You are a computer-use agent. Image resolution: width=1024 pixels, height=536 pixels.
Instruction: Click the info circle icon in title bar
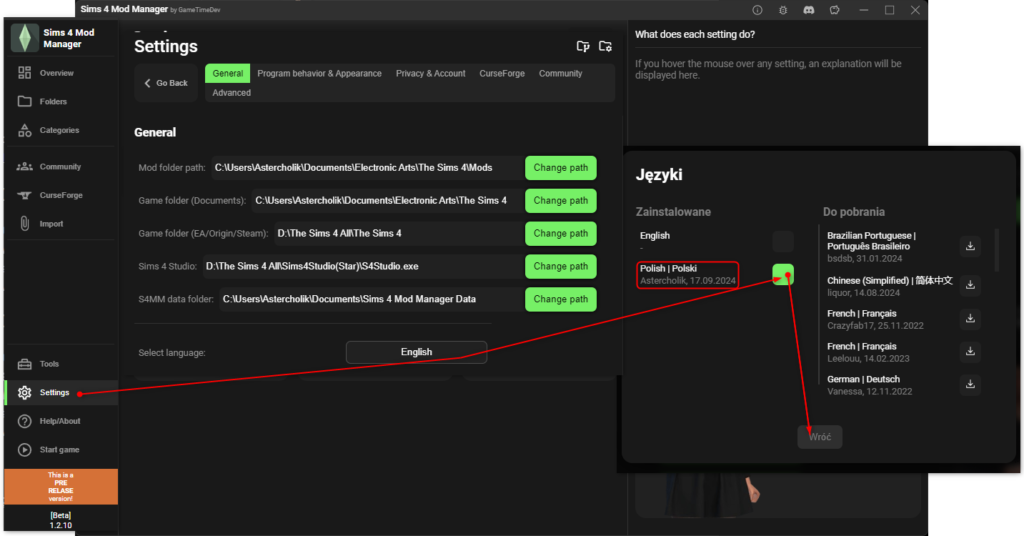[x=757, y=10]
